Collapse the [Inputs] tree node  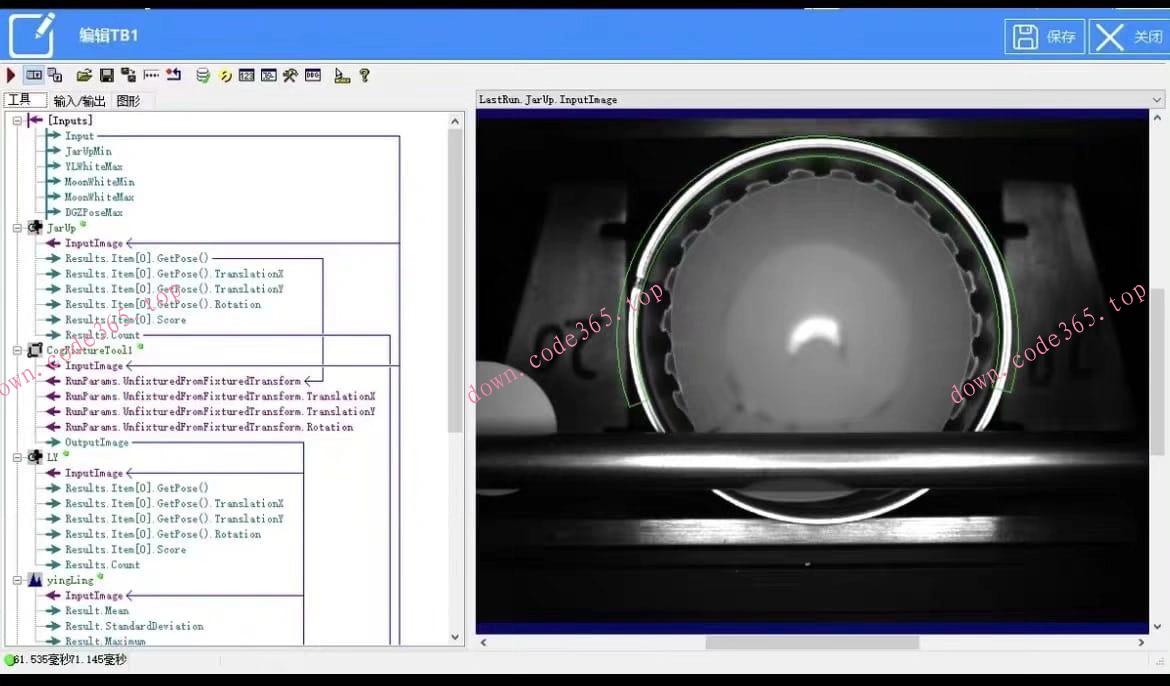(x=17, y=121)
